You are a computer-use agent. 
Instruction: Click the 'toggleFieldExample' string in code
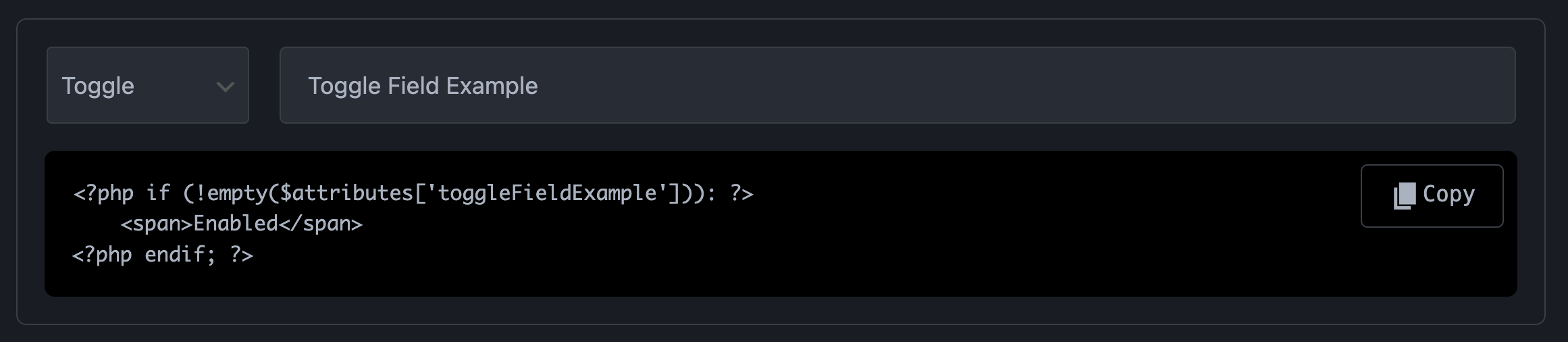tap(547, 194)
